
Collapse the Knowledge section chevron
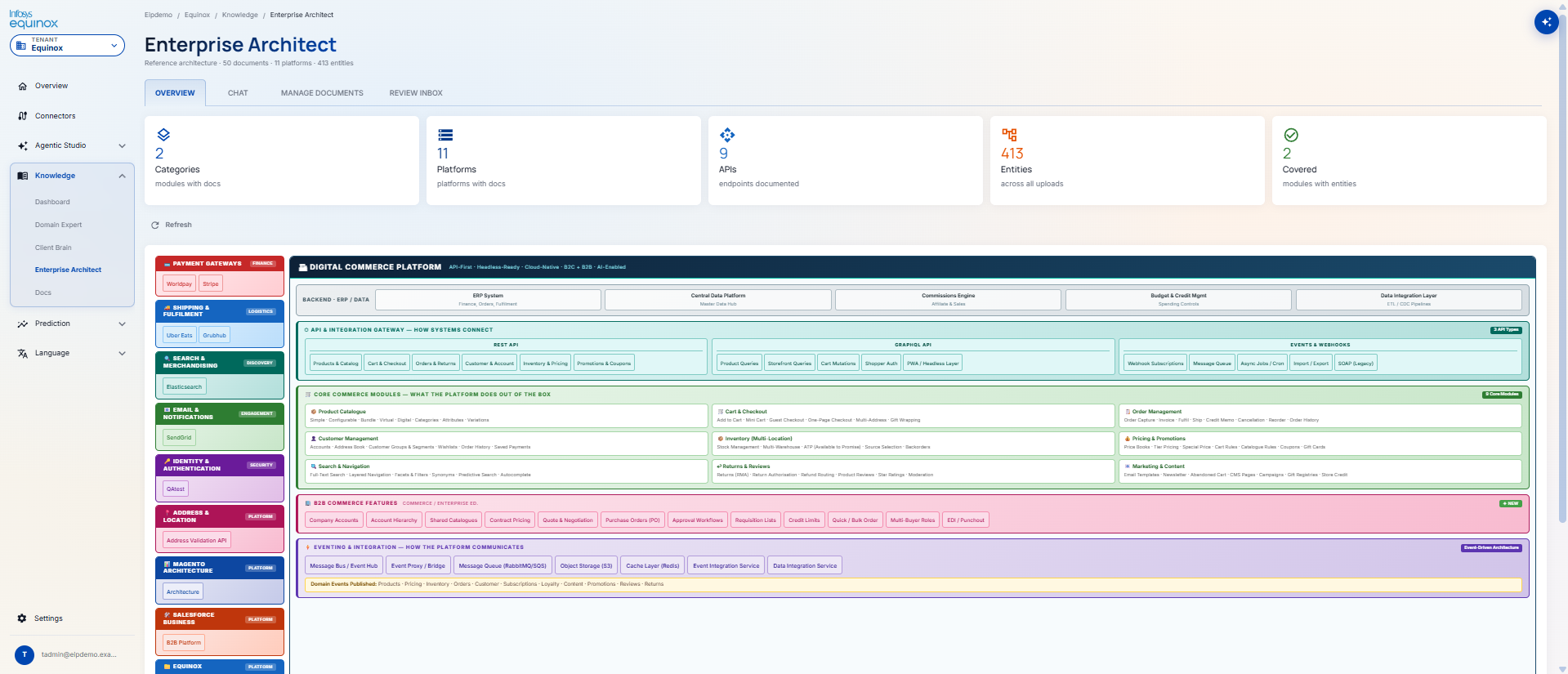click(123, 176)
